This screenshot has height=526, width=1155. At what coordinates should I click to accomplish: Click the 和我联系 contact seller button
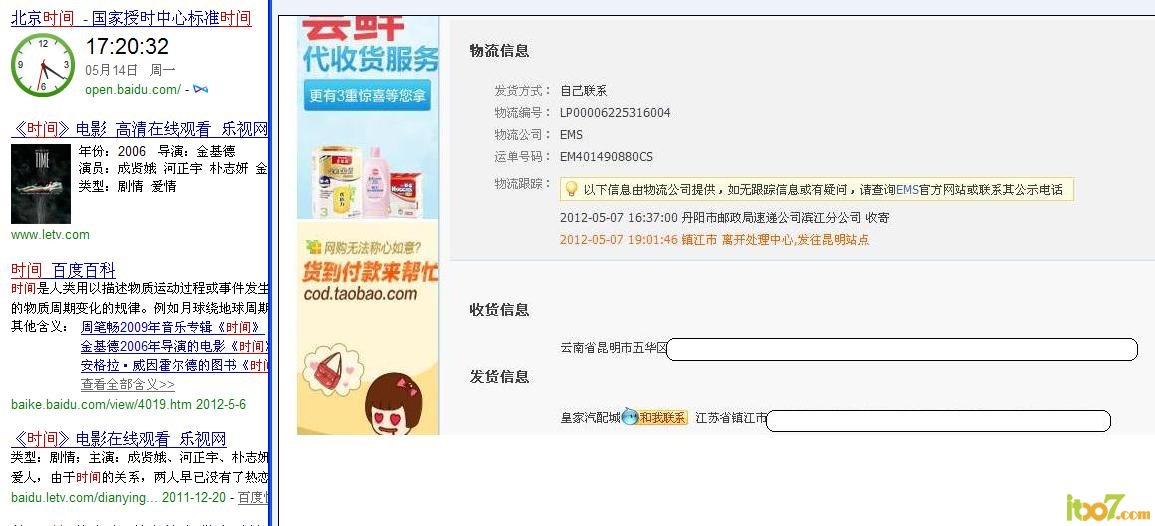(x=662, y=418)
